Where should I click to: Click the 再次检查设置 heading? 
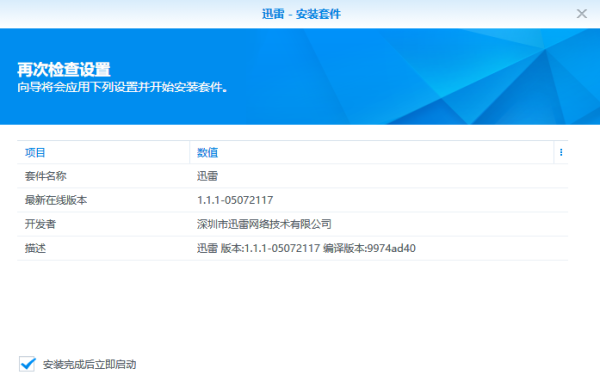tap(64, 70)
